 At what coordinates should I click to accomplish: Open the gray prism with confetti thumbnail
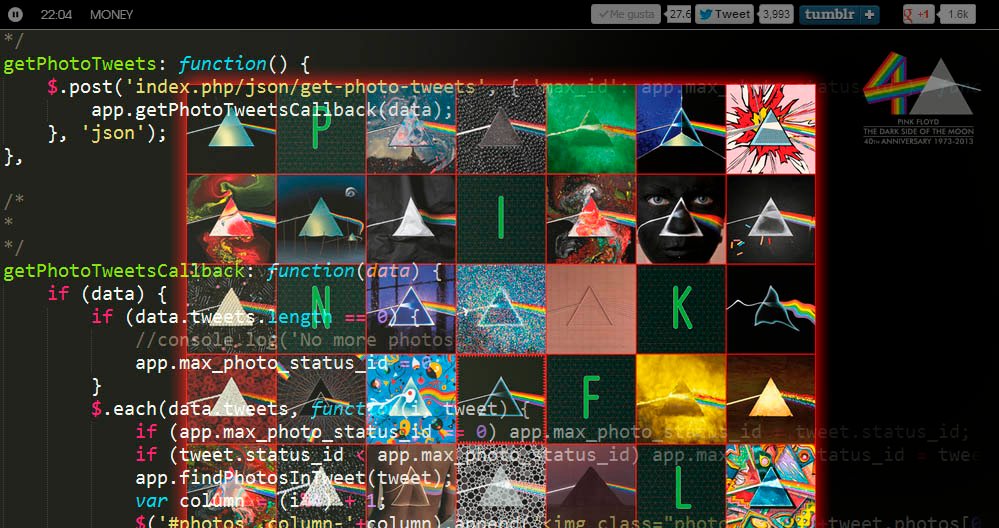click(771, 219)
